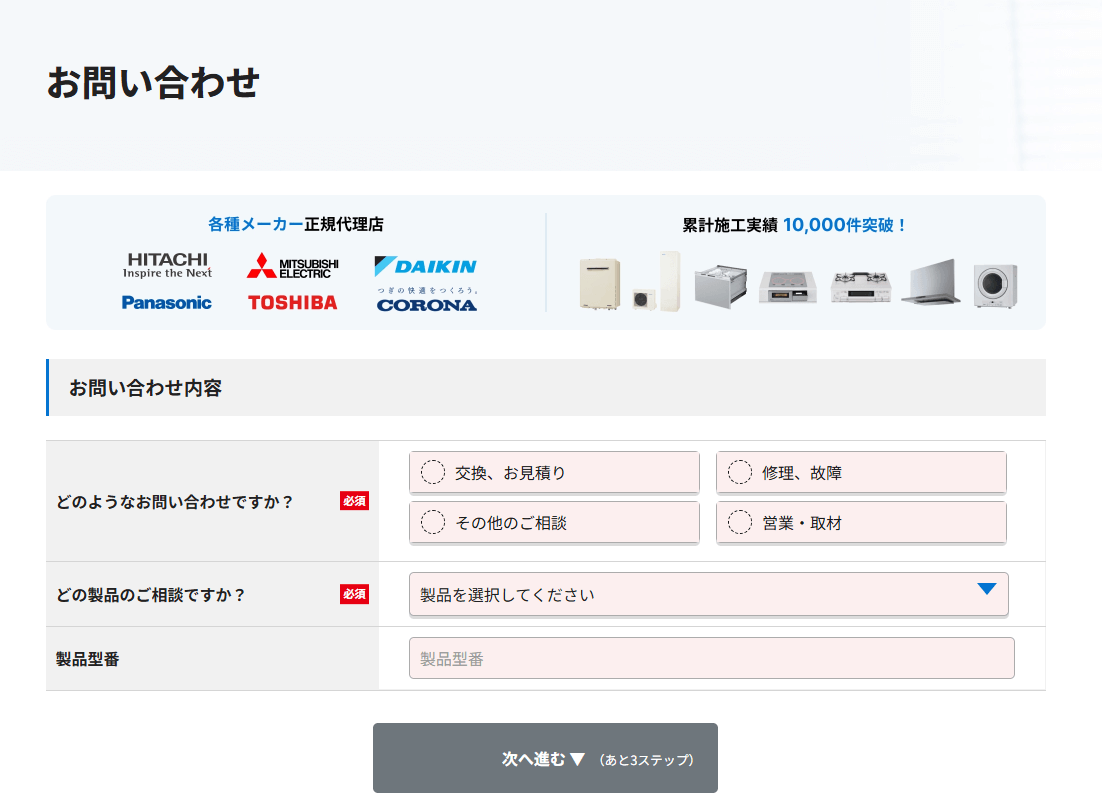The image size is (1102, 811).
Task: Focus the 製品型番 input field
Action: pyautogui.click(x=711, y=659)
